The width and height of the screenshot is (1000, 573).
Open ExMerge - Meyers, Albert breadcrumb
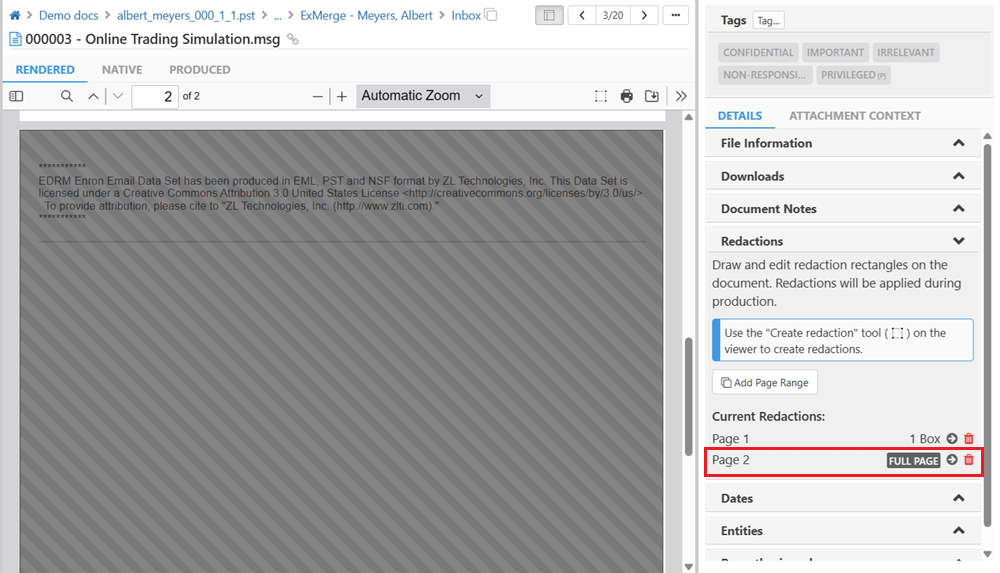point(366,15)
